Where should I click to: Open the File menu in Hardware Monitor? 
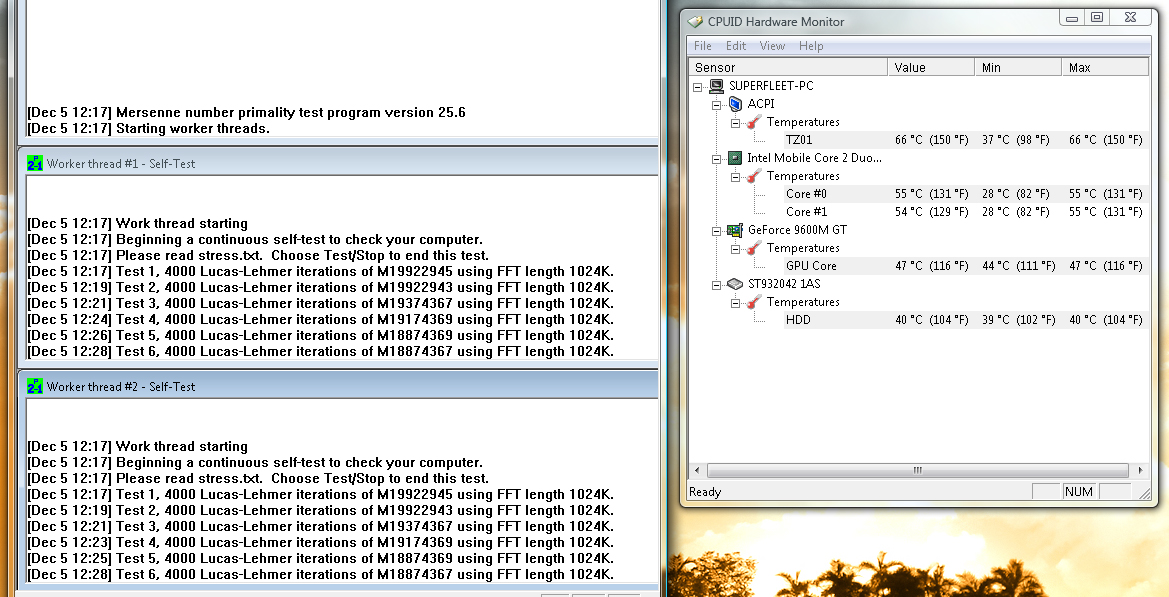tap(703, 45)
